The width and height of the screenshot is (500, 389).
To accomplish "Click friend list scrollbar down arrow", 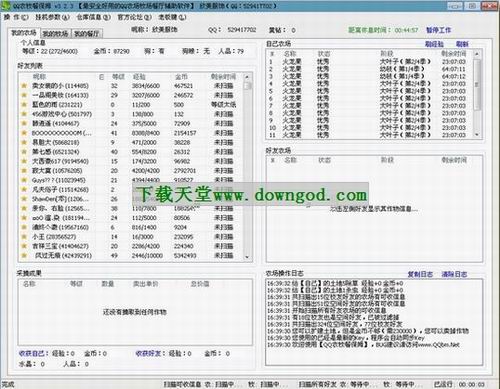I will [247, 257].
